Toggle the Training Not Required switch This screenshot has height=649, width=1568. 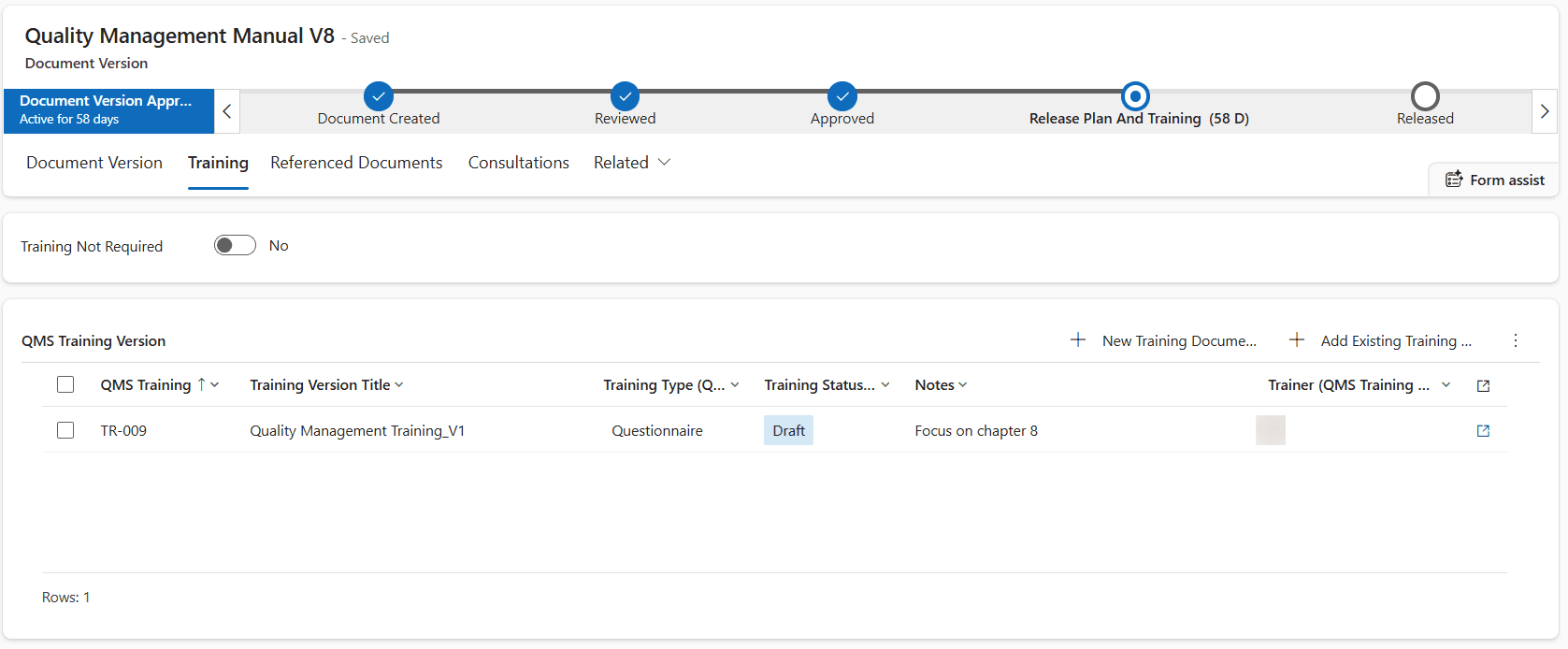pos(235,245)
